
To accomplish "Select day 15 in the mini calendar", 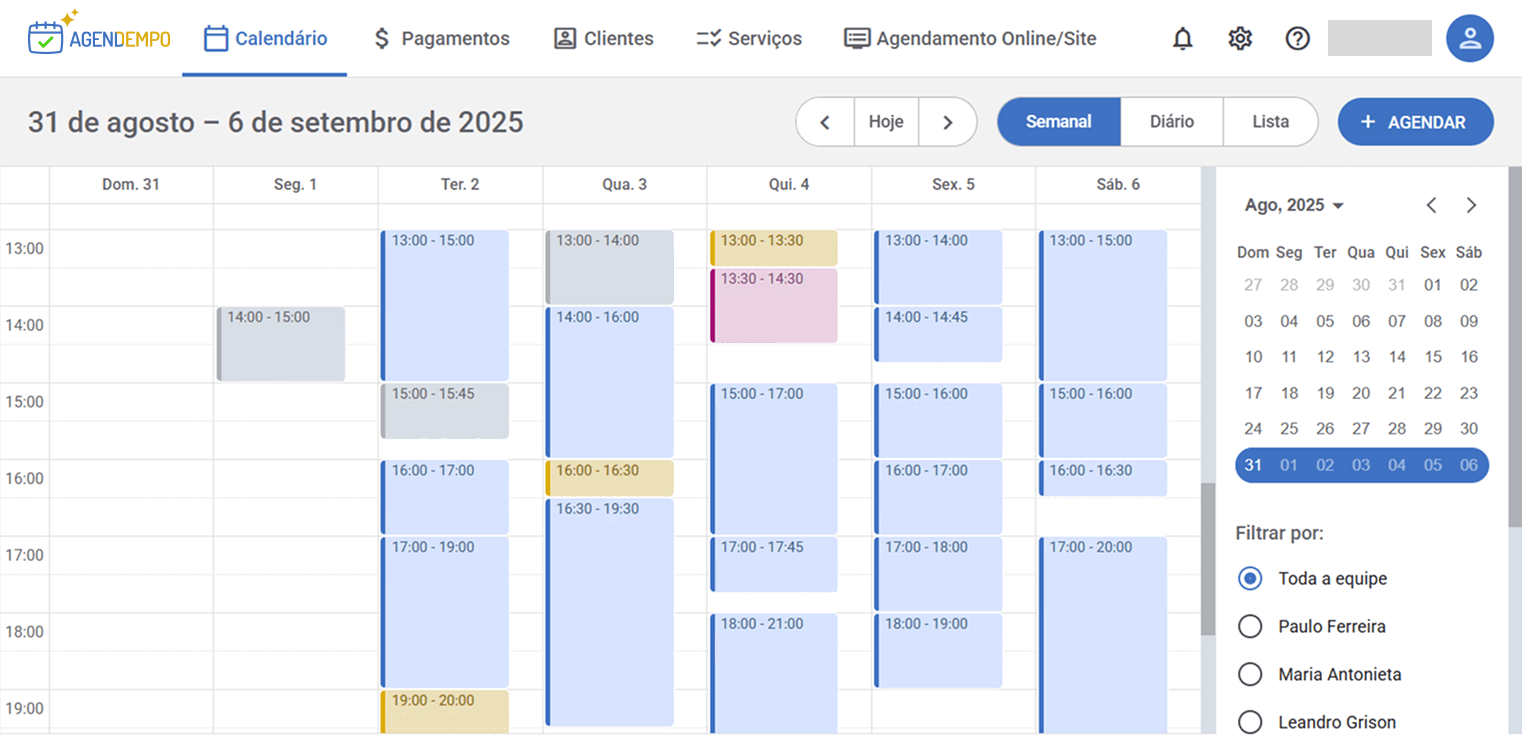I will click(x=1433, y=356).
